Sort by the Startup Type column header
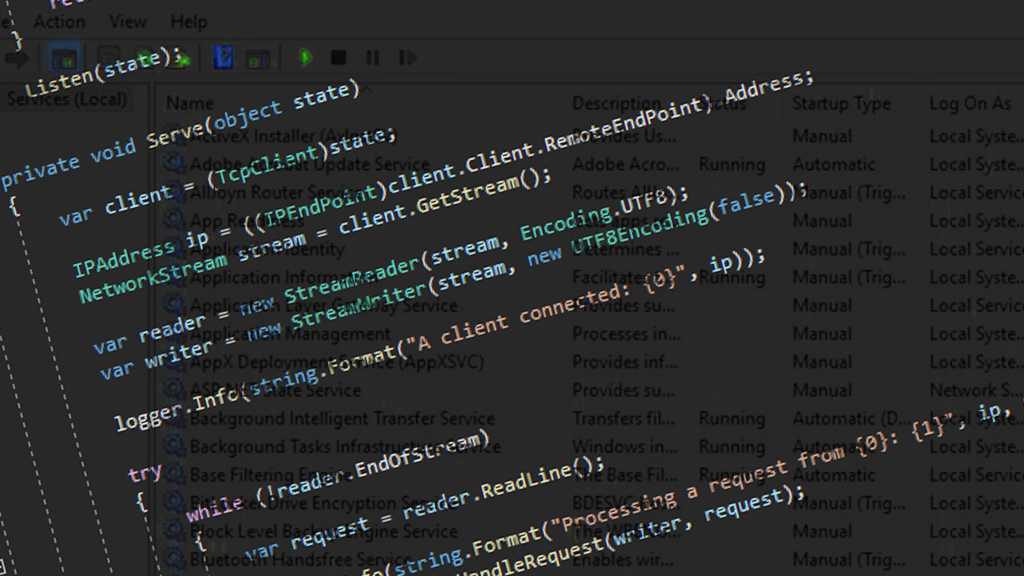Screen dimensions: 1024x576 tap(841, 103)
